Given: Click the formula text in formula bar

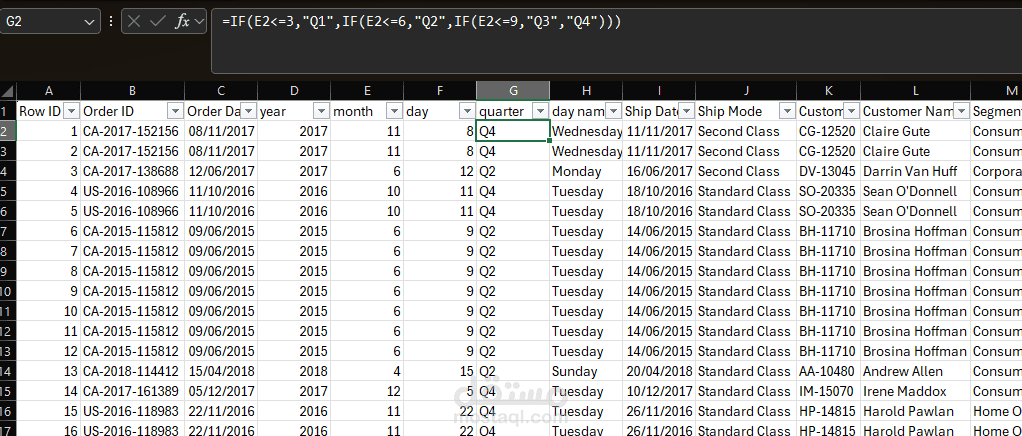Looking at the screenshot, I should (421, 22).
